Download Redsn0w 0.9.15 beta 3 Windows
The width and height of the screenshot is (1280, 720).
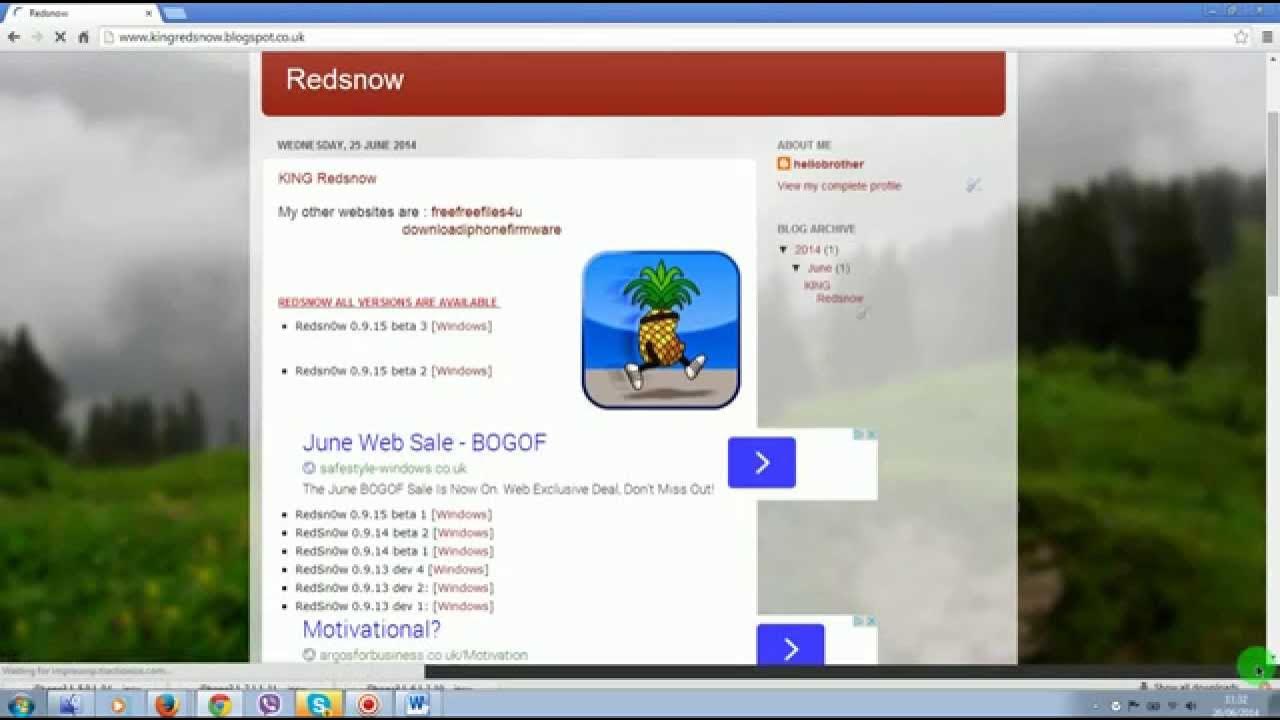[461, 326]
